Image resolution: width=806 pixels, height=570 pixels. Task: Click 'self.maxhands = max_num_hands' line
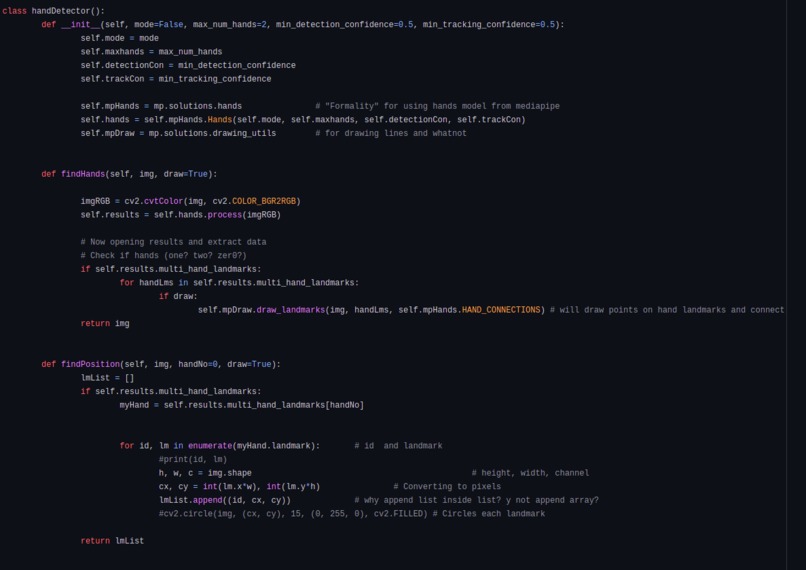151,52
